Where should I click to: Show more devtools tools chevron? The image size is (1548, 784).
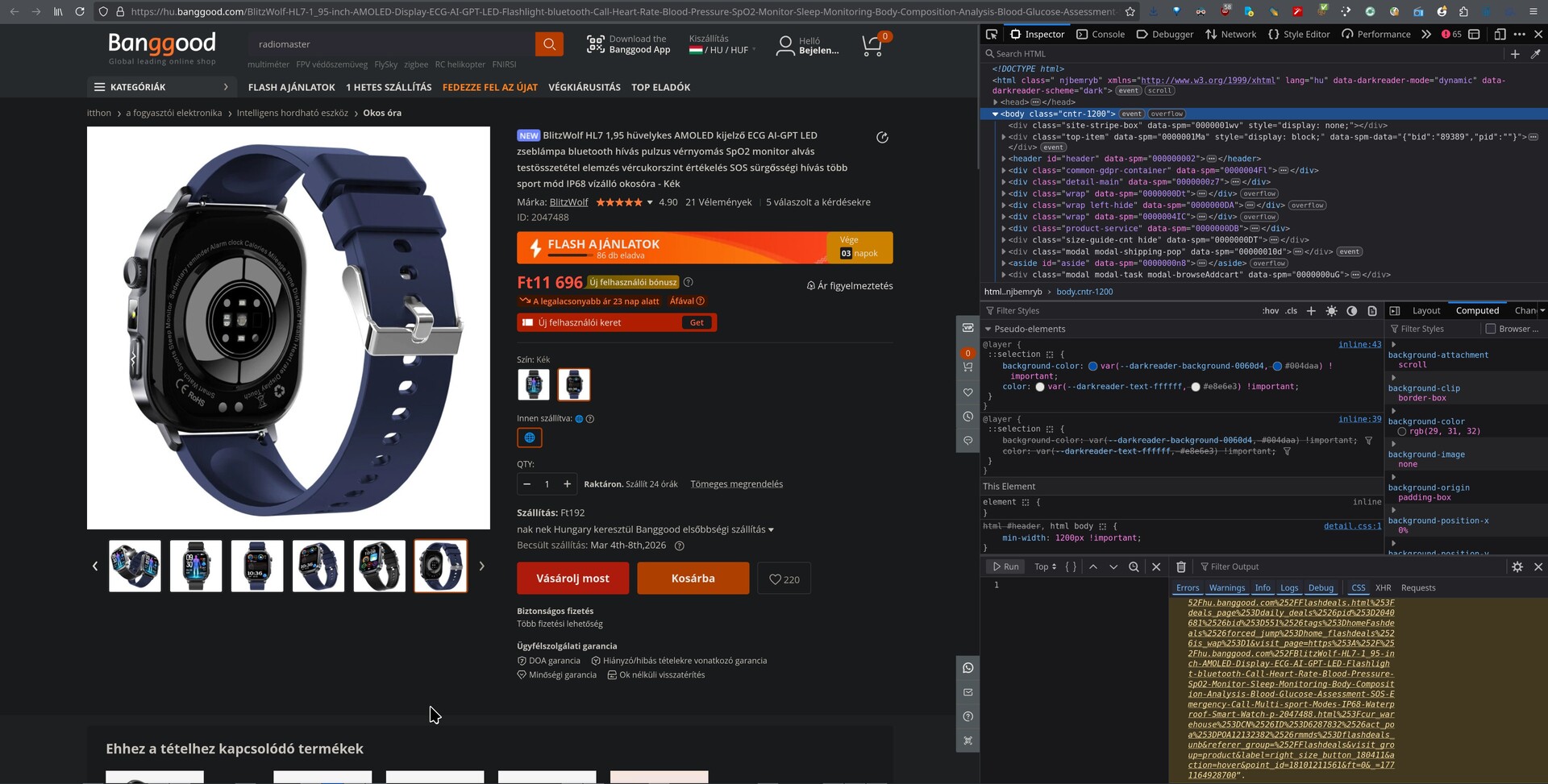click(1426, 35)
